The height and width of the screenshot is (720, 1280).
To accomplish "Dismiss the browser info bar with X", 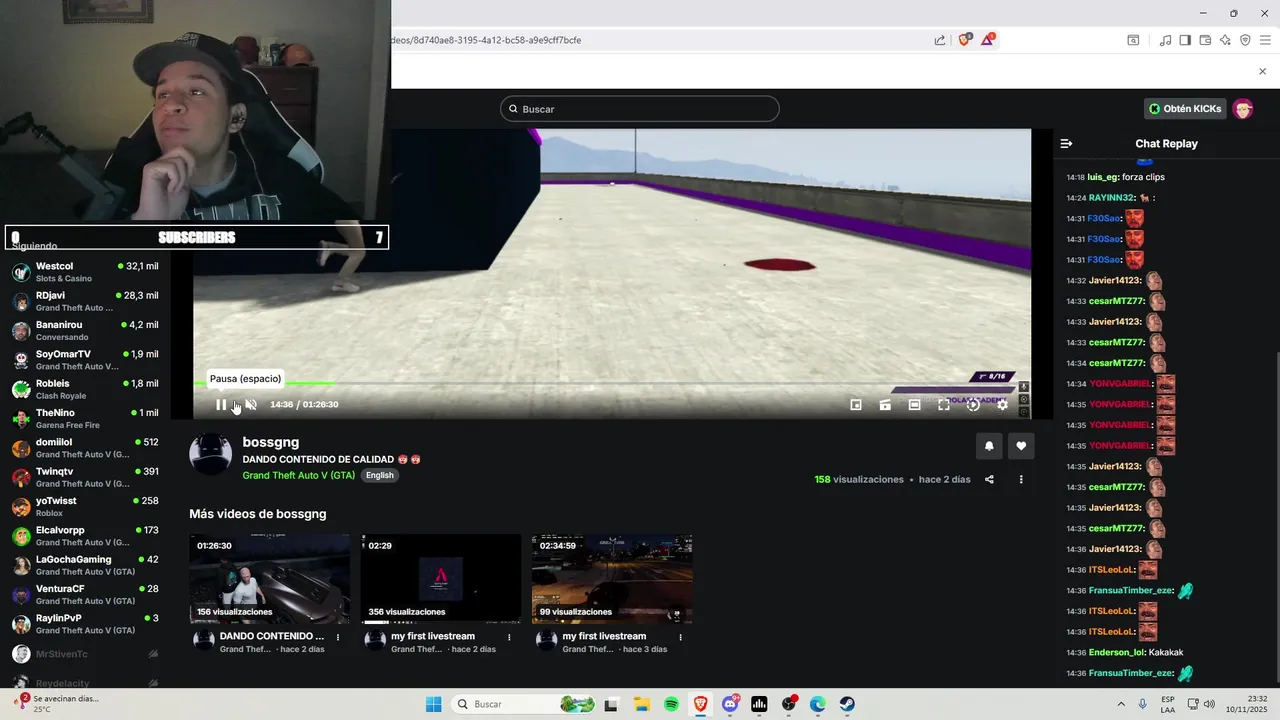I will pyautogui.click(x=1262, y=71).
